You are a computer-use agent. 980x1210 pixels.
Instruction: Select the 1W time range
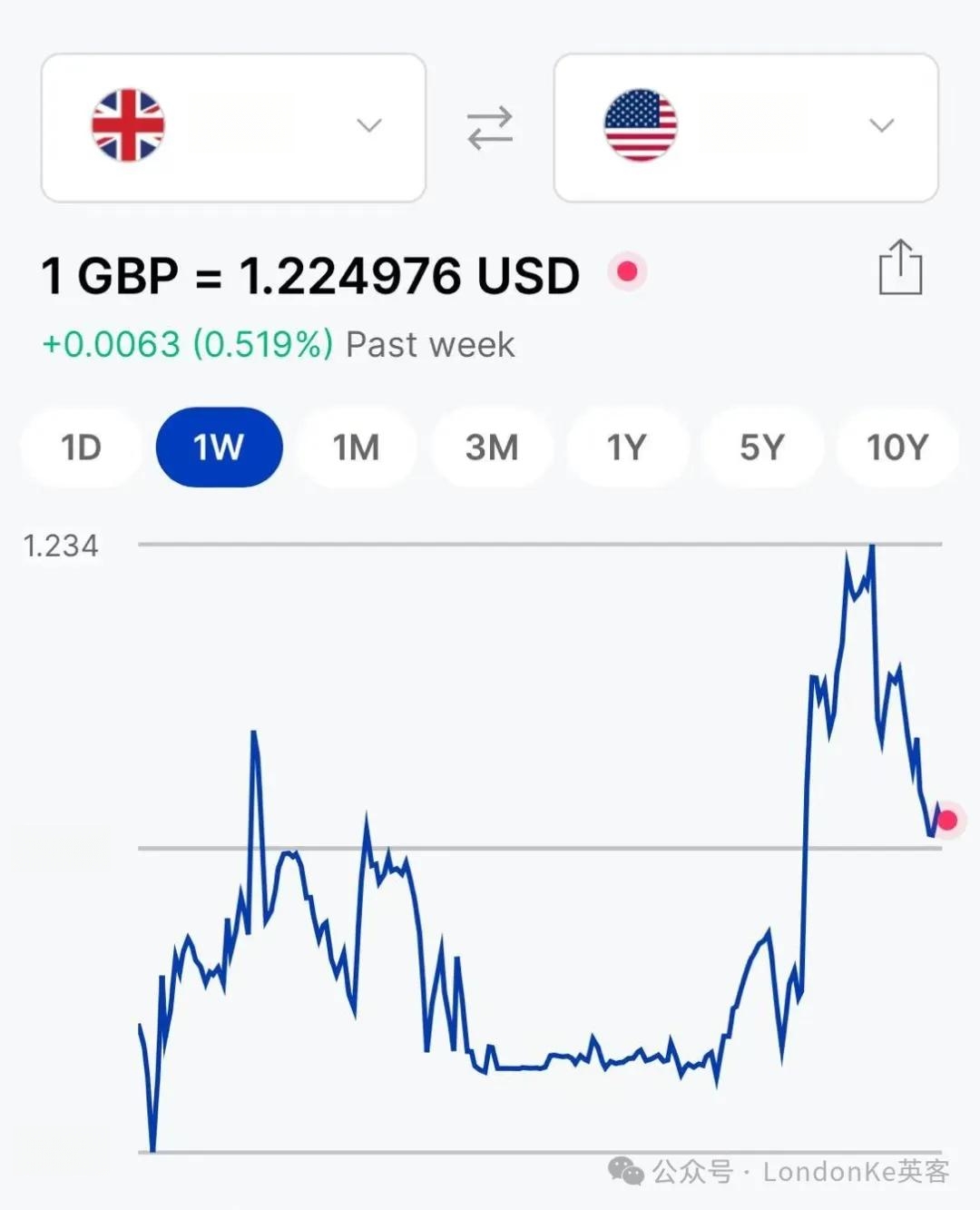coord(219,448)
